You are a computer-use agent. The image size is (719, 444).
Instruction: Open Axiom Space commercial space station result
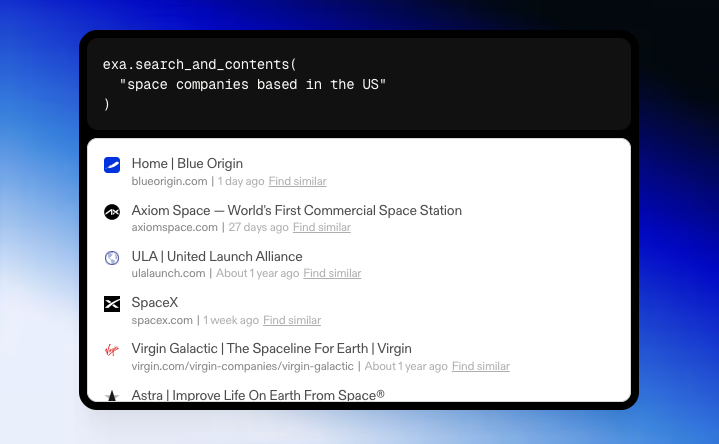pyautogui.click(x=297, y=211)
